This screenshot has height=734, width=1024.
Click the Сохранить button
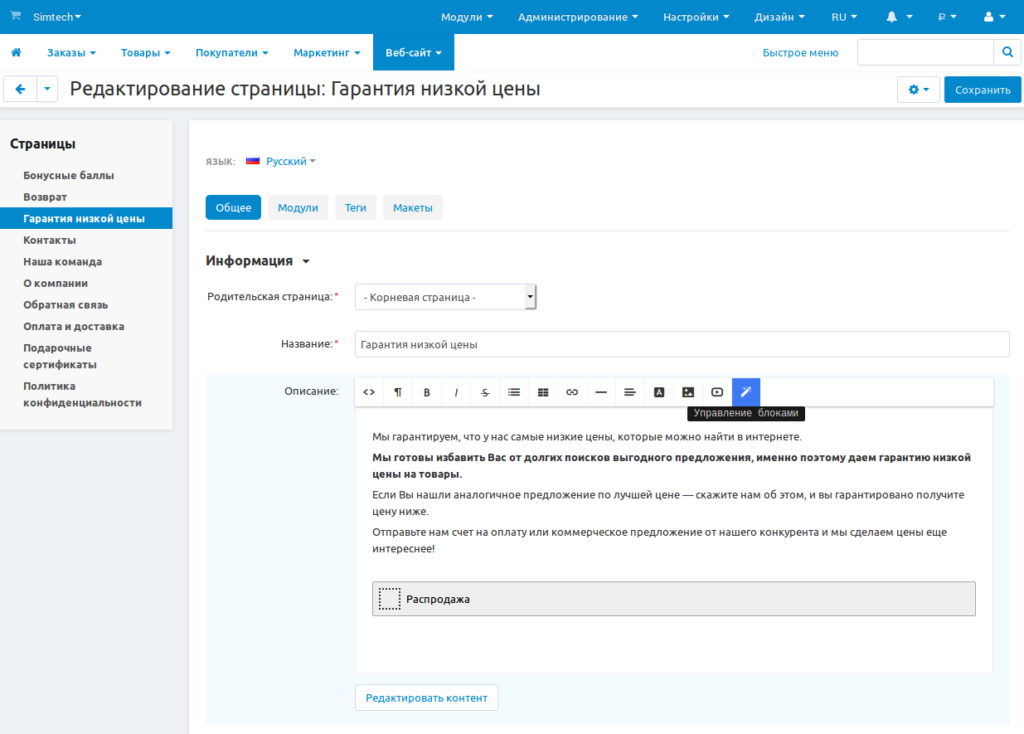(x=983, y=89)
